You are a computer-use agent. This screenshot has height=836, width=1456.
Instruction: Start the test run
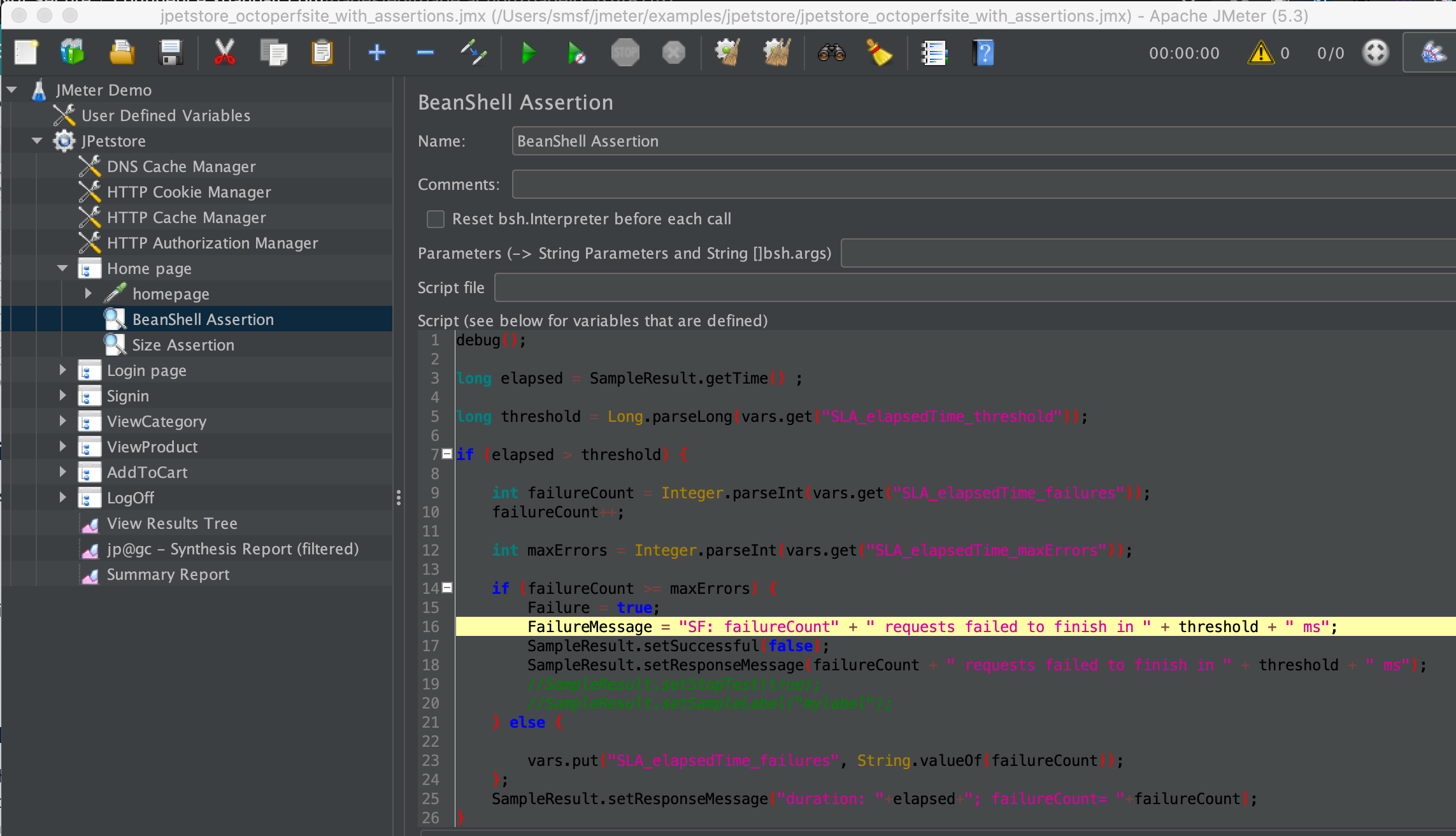tap(528, 52)
